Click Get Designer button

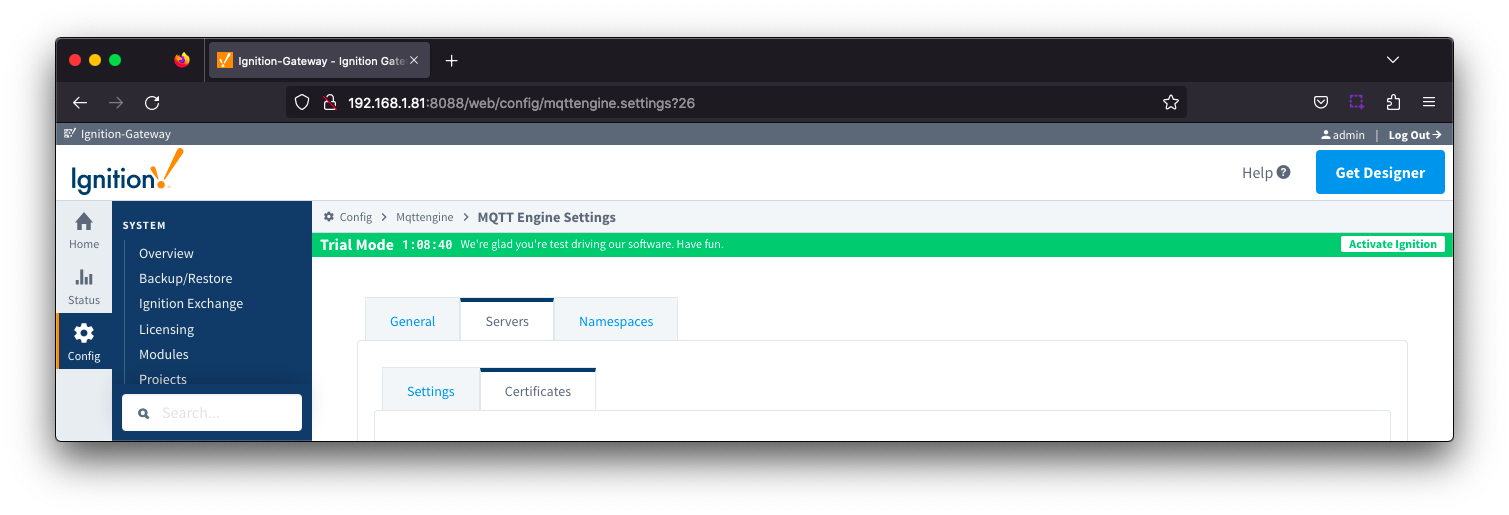coord(1380,172)
